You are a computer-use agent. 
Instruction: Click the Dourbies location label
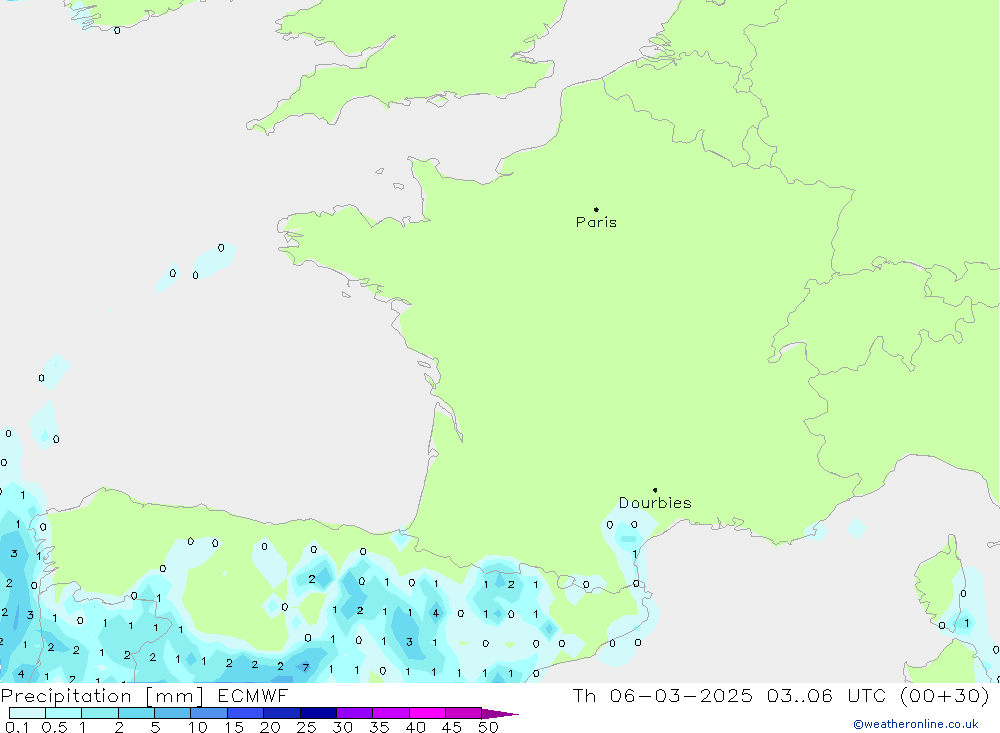pos(655,503)
